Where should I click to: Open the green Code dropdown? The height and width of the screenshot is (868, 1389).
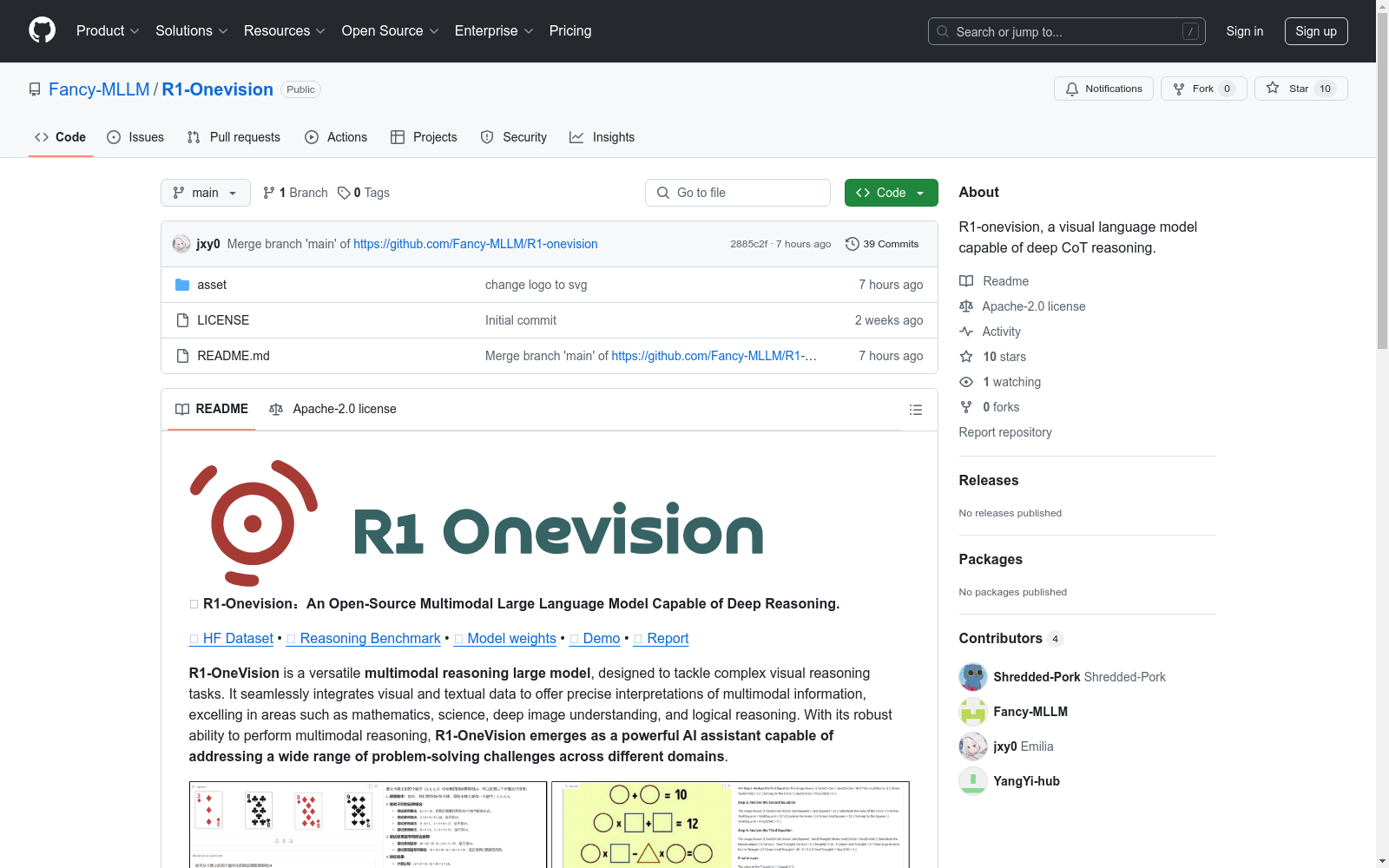pyautogui.click(x=891, y=193)
